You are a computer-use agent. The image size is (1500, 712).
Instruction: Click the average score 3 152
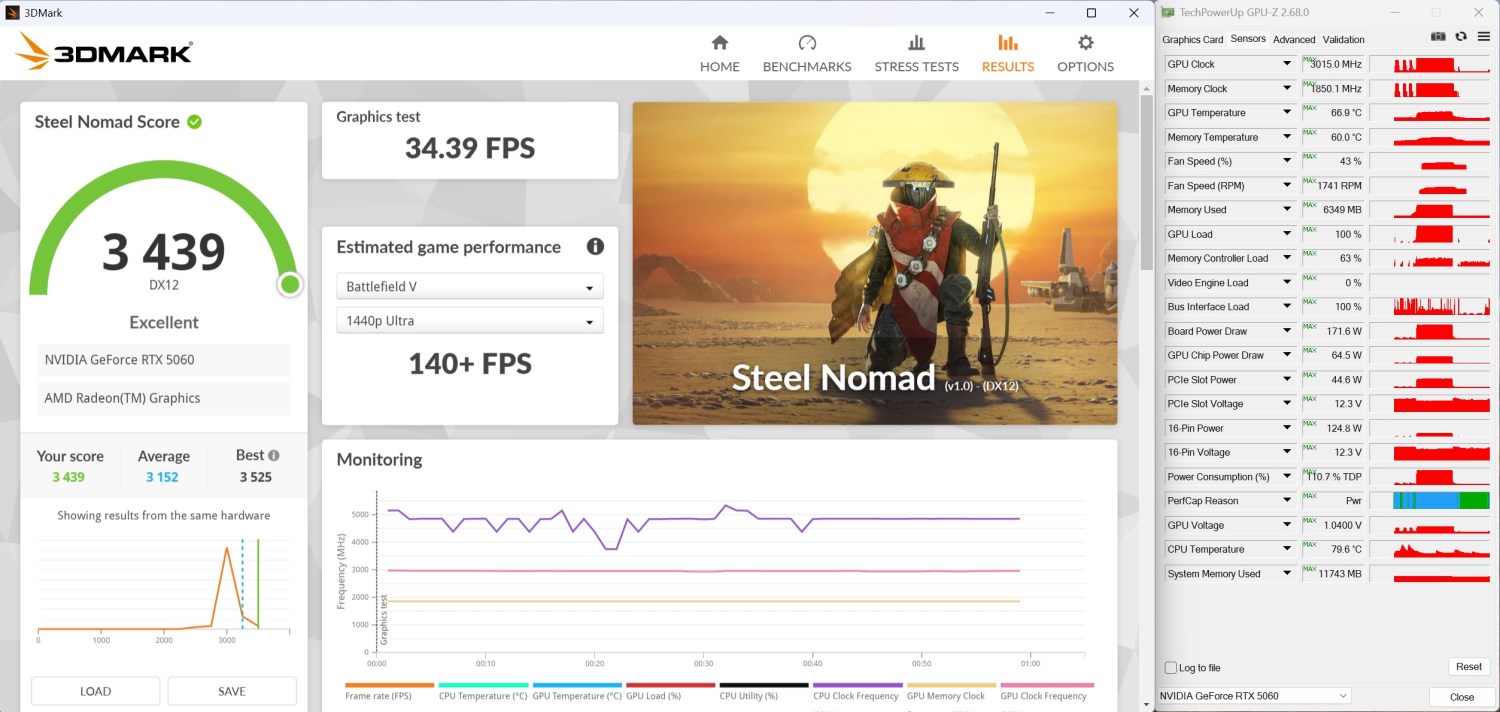click(x=162, y=477)
